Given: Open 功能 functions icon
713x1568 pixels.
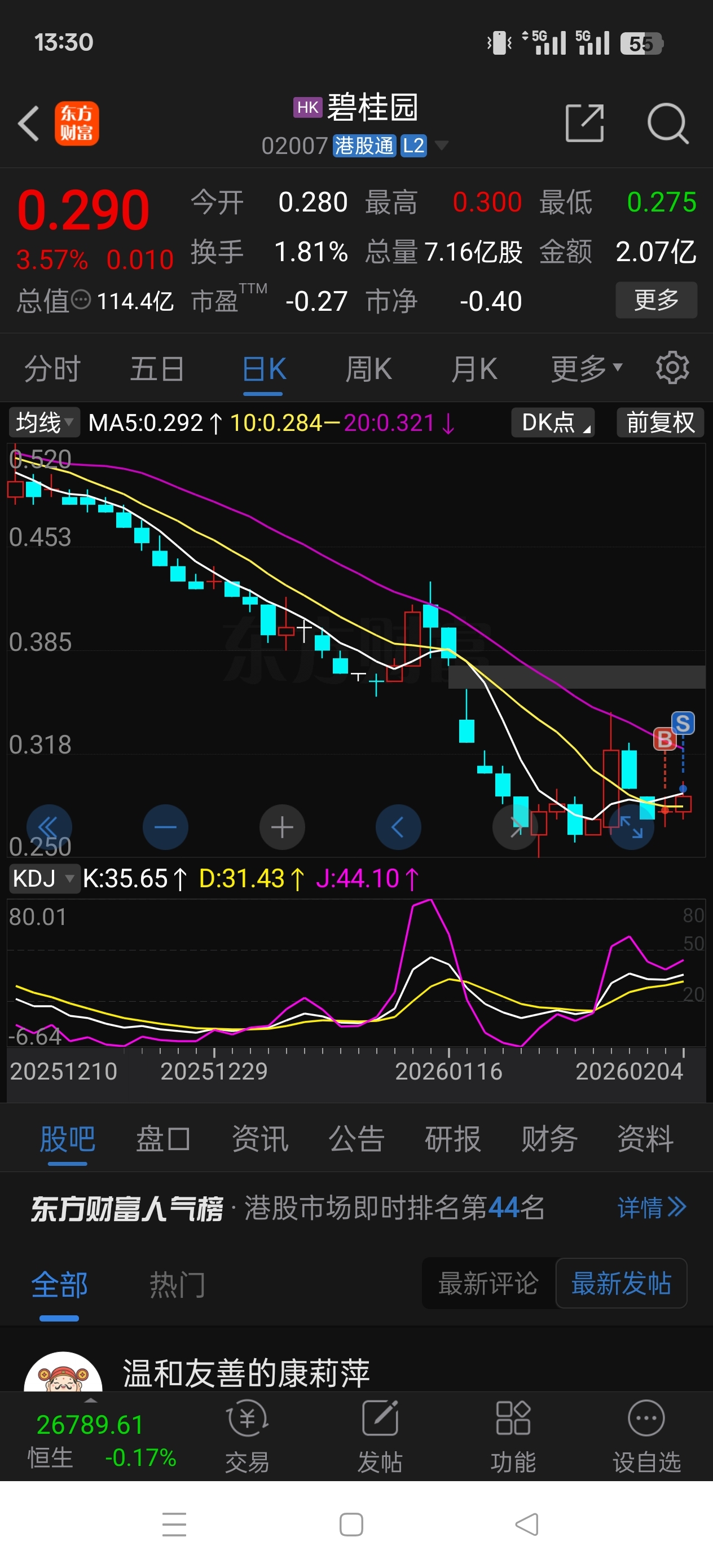Looking at the screenshot, I should [x=513, y=1419].
